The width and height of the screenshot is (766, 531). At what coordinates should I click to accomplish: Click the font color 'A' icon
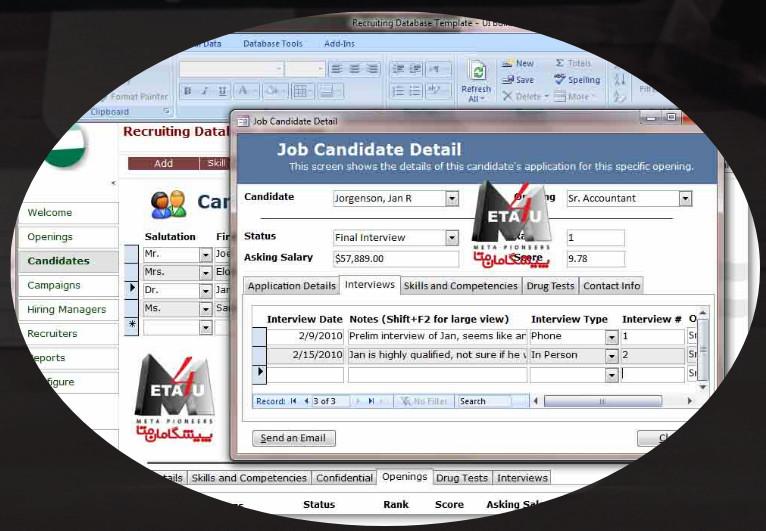point(242,91)
